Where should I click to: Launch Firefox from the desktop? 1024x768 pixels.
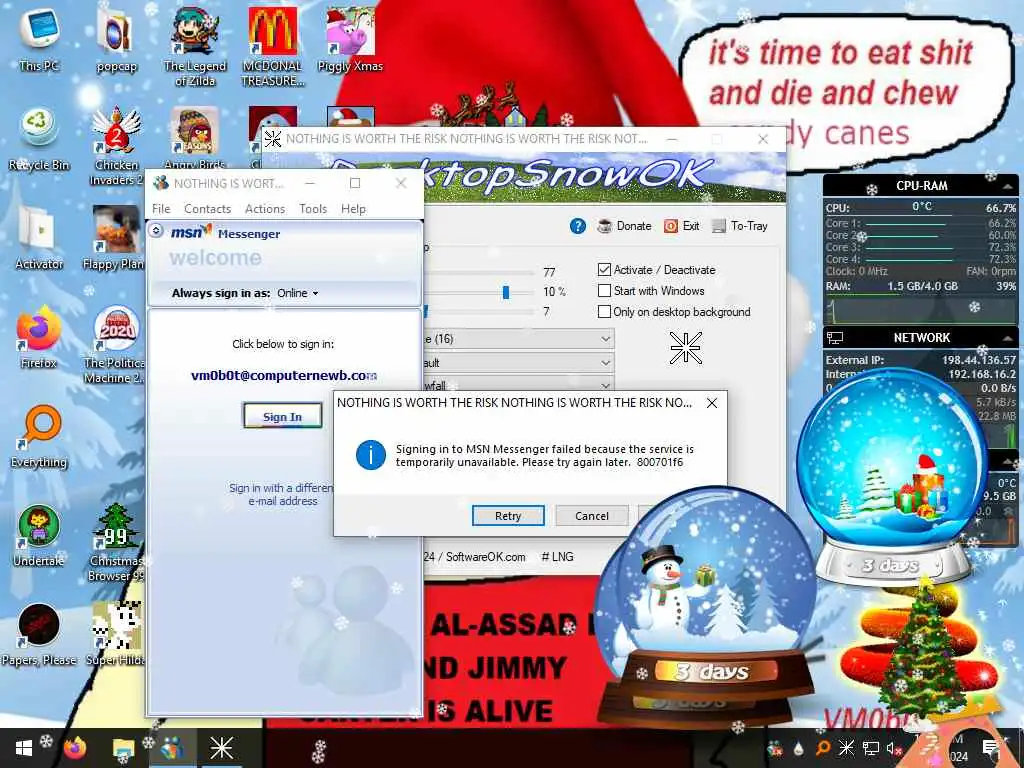click(39, 337)
